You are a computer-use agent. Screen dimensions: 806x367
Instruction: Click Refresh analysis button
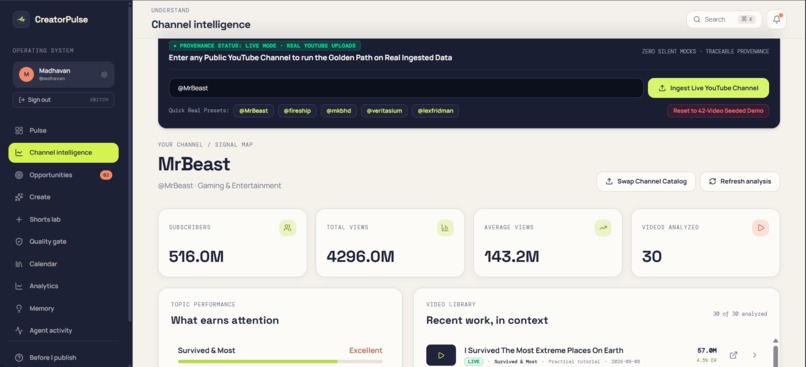click(740, 181)
